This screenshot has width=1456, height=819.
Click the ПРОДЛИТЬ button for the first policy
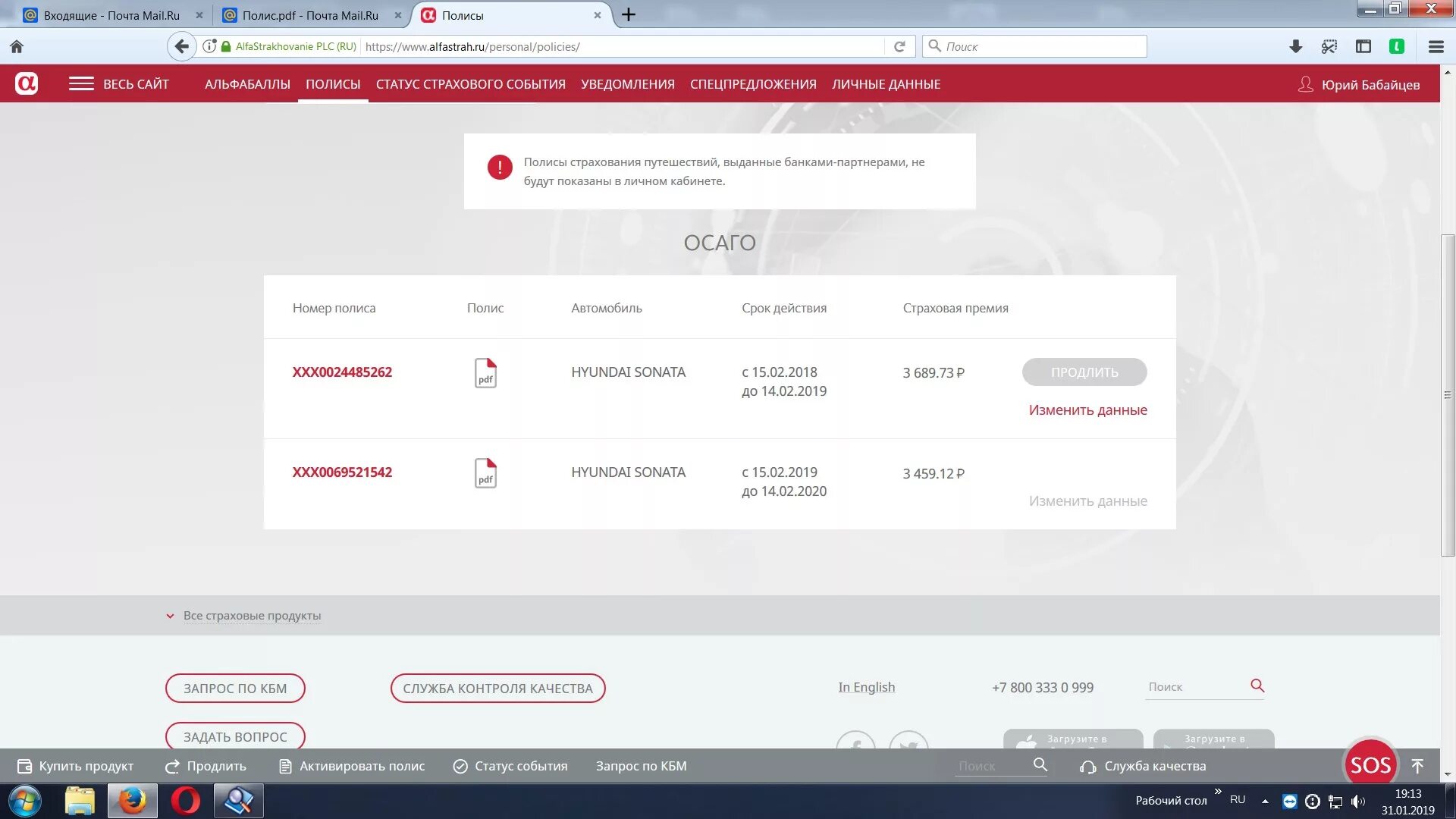pyautogui.click(x=1084, y=372)
